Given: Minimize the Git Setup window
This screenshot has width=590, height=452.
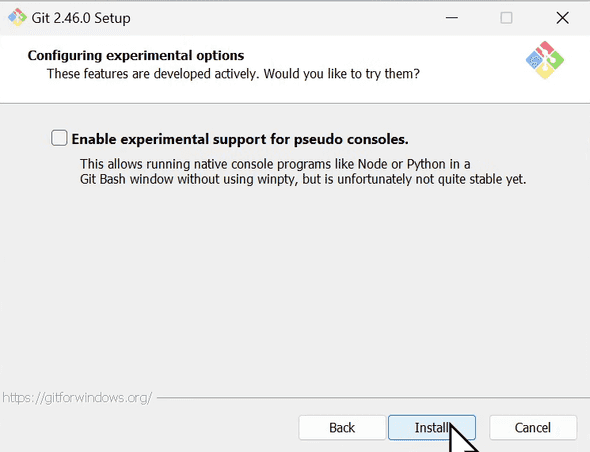Looking at the screenshot, I should (452, 18).
